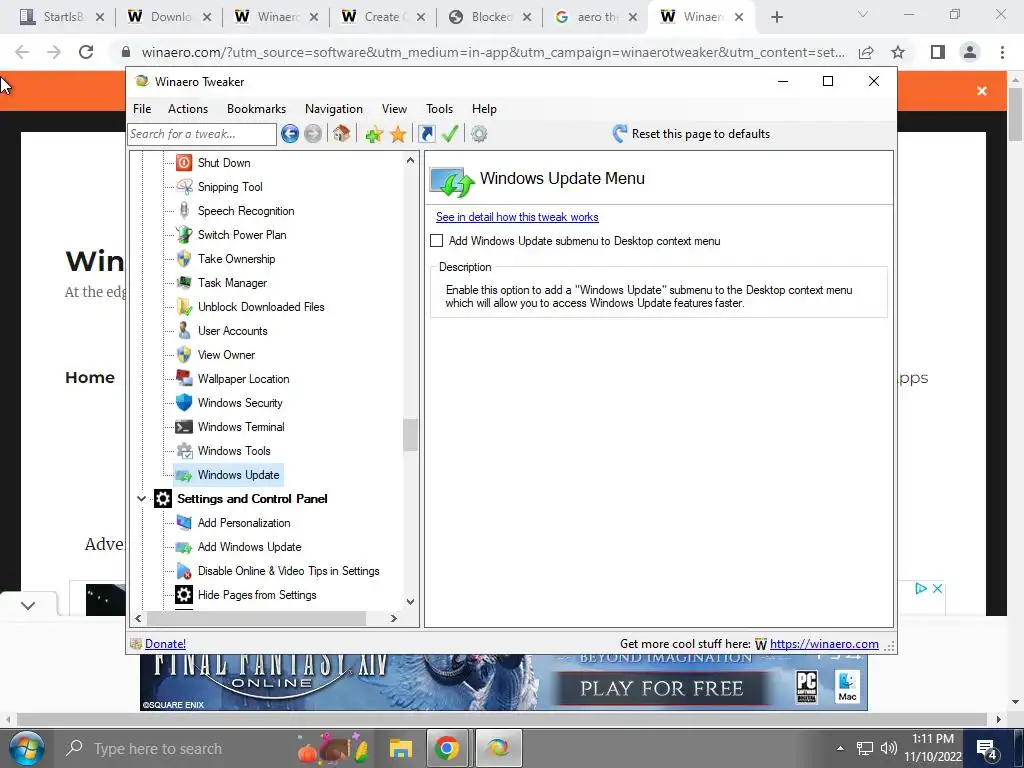This screenshot has width=1024, height=768.
Task: Open the View menu
Action: pyautogui.click(x=394, y=108)
